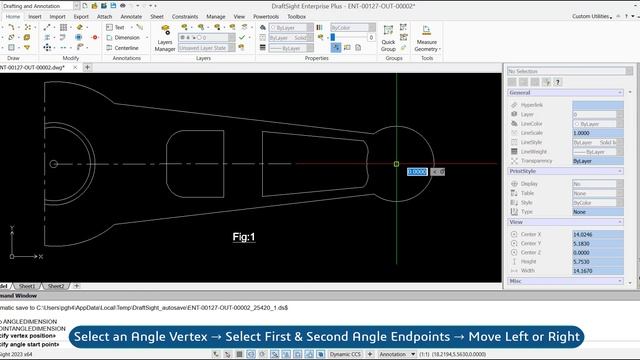Viewport: 640px width, 360px height.
Task: Select the Text annotation tool
Action: pyautogui.click(x=116, y=27)
